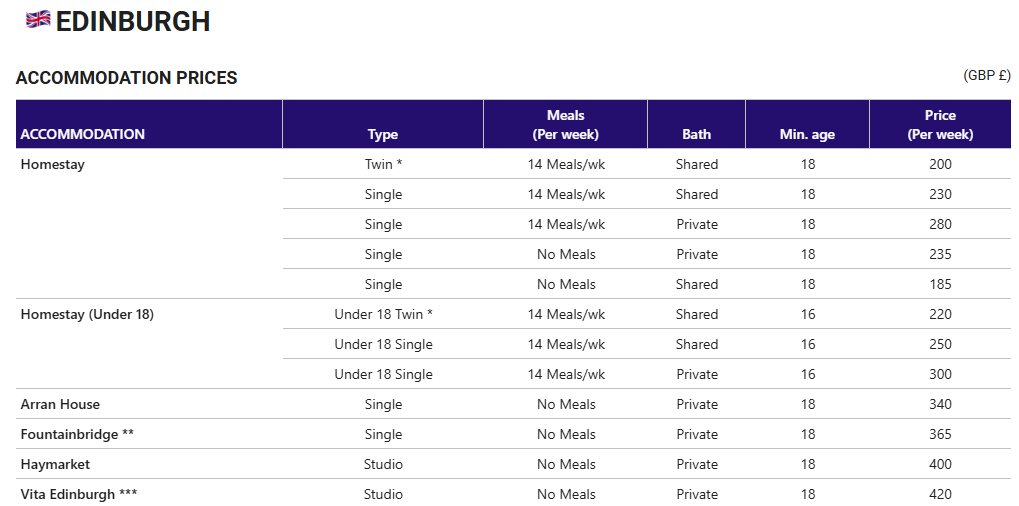This screenshot has height=506, width=1019.
Task: Click the Type column header
Action: pos(383,134)
